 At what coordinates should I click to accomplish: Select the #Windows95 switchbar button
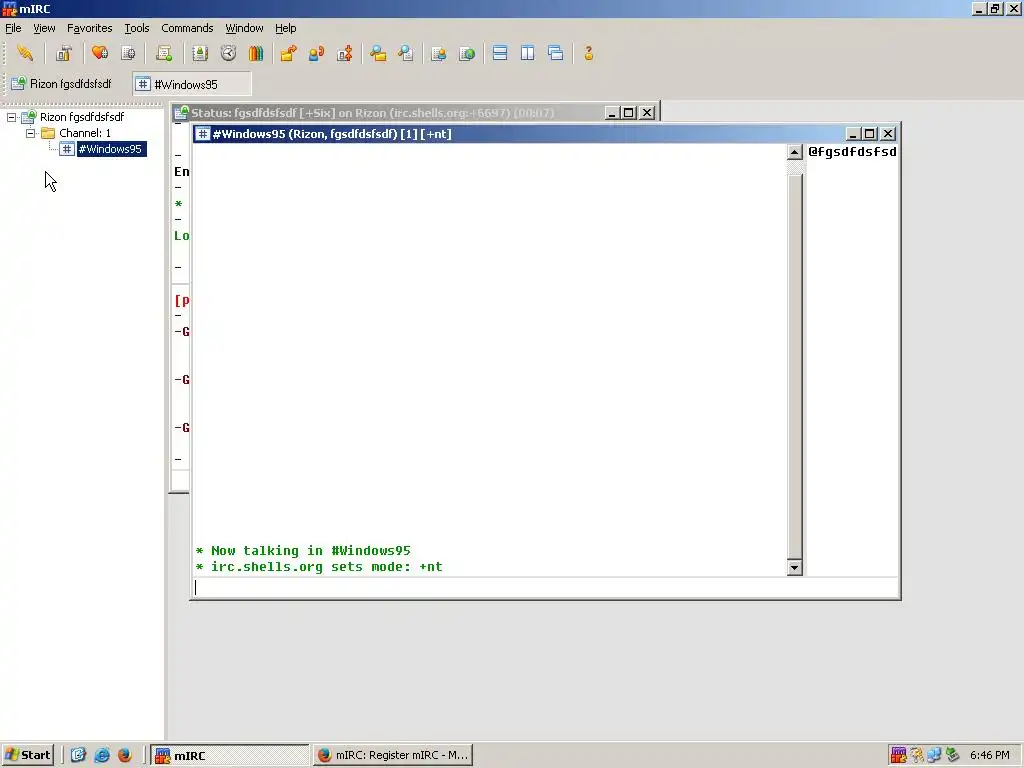click(x=192, y=84)
